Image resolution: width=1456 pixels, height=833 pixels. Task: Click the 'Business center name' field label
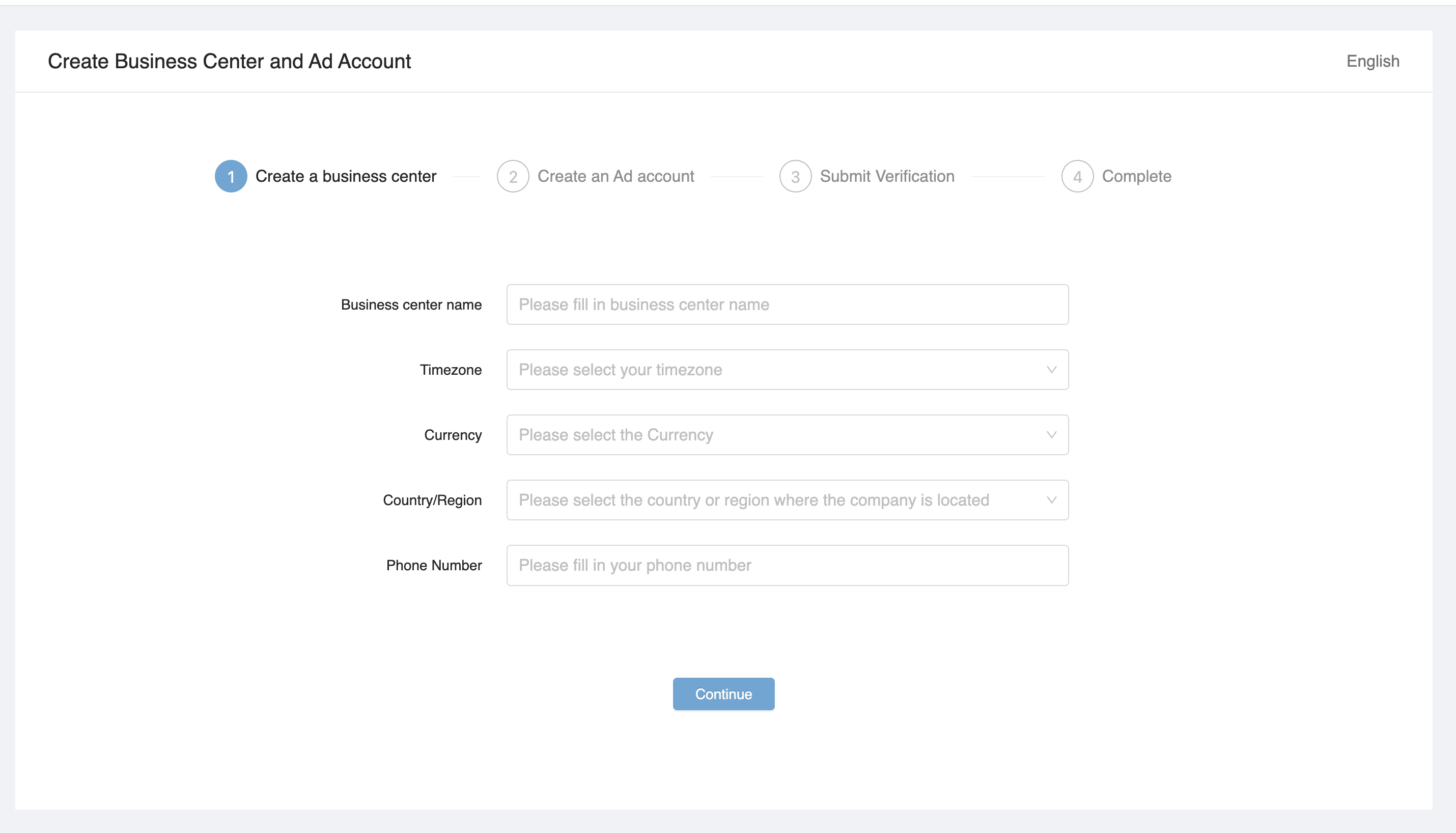[411, 305]
